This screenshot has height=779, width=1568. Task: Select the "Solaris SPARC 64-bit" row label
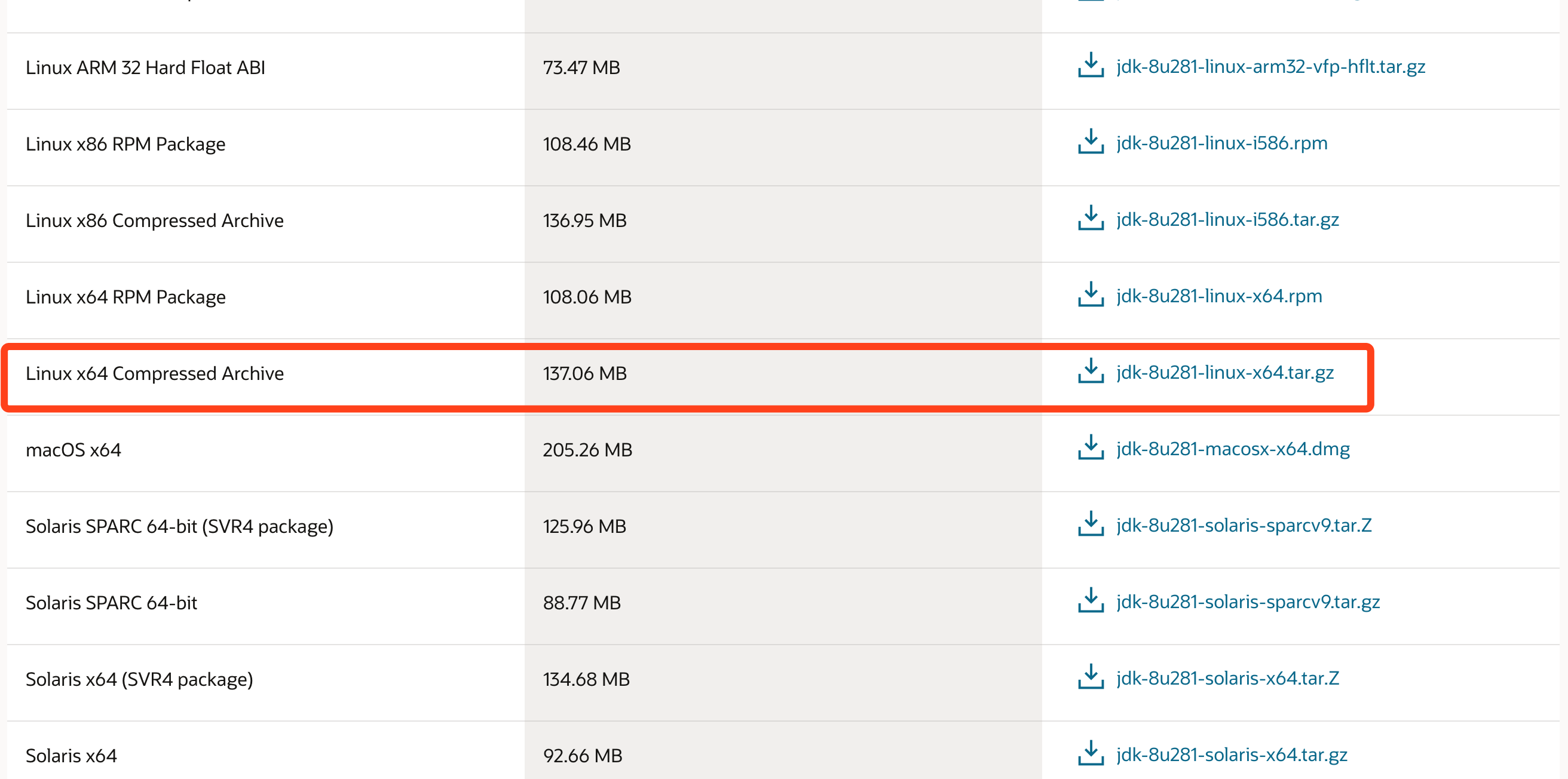[111, 603]
